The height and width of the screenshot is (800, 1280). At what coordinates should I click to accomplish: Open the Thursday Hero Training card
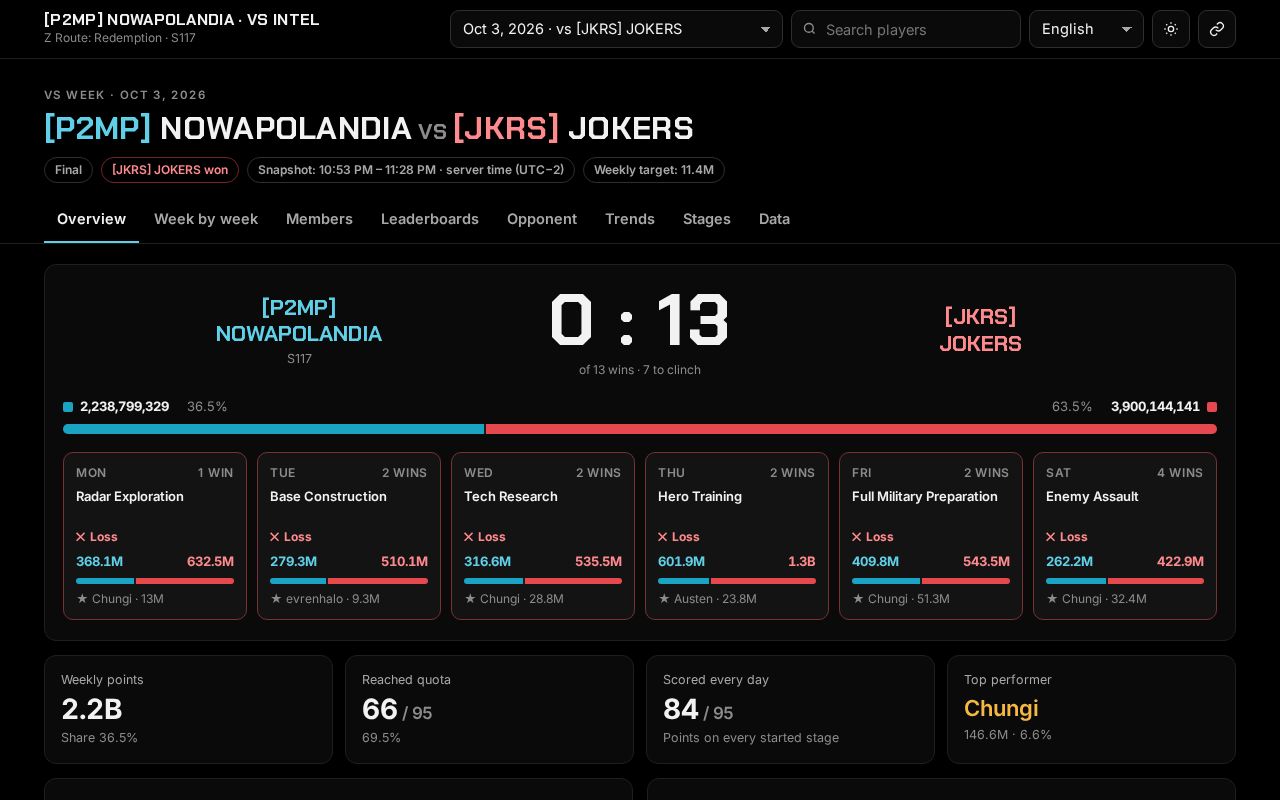point(737,536)
